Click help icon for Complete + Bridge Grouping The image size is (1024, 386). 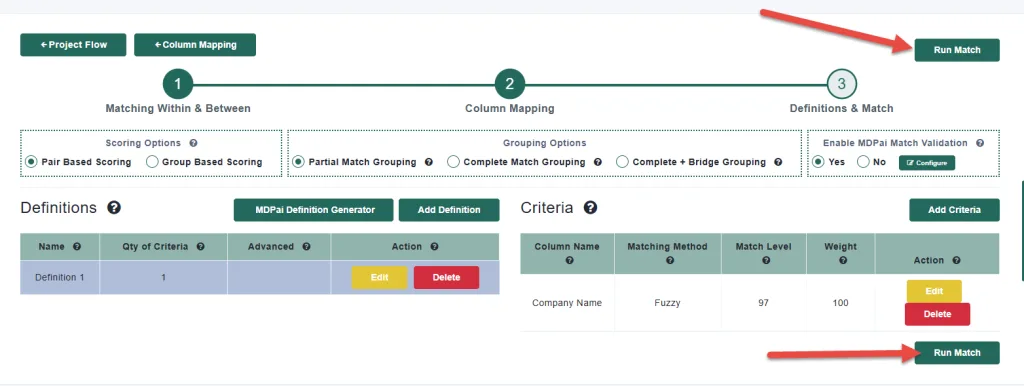(x=778, y=162)
